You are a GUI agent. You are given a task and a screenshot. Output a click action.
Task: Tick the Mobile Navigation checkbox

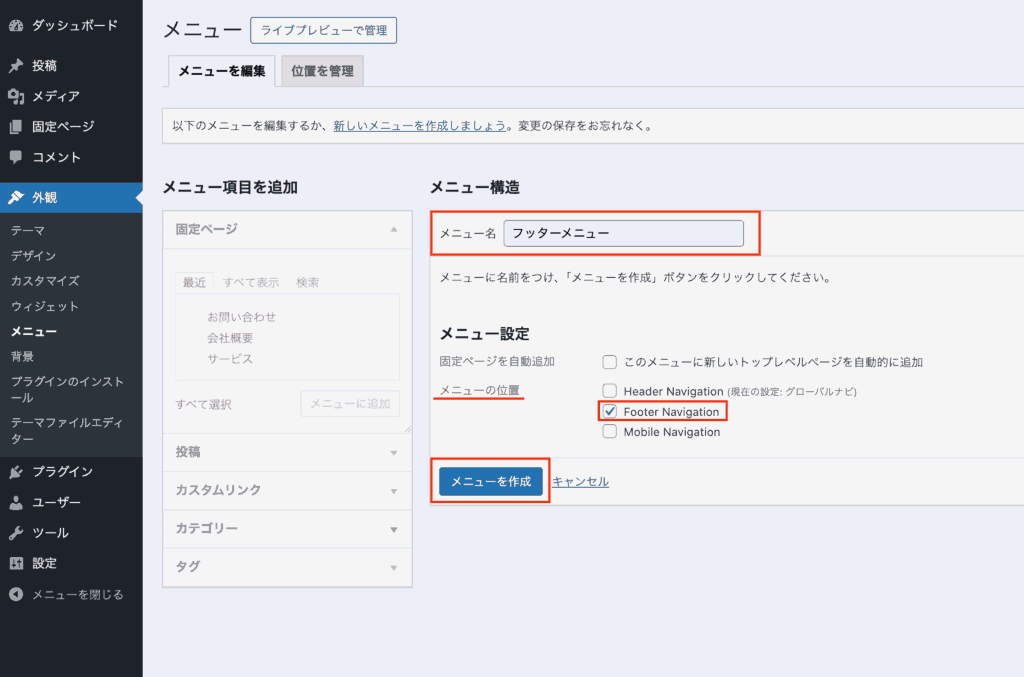610,432
